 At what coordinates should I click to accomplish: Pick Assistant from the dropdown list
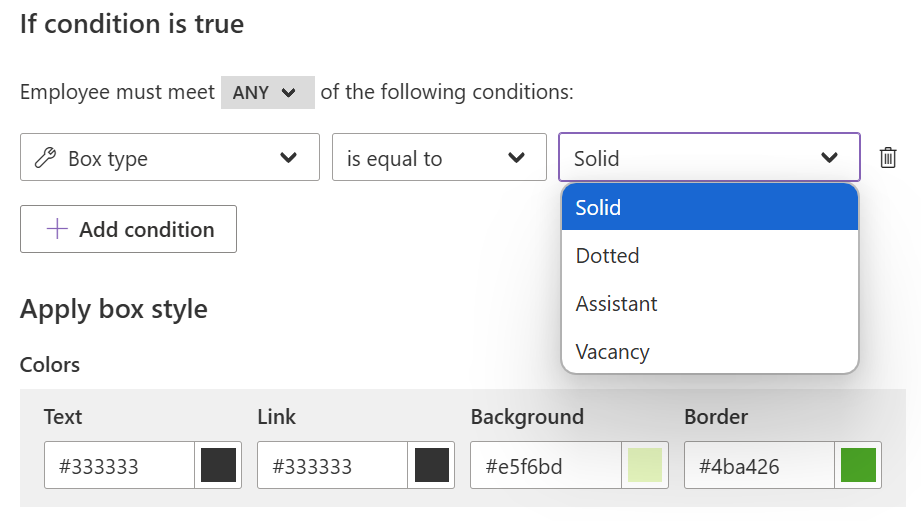coord(710,304)
